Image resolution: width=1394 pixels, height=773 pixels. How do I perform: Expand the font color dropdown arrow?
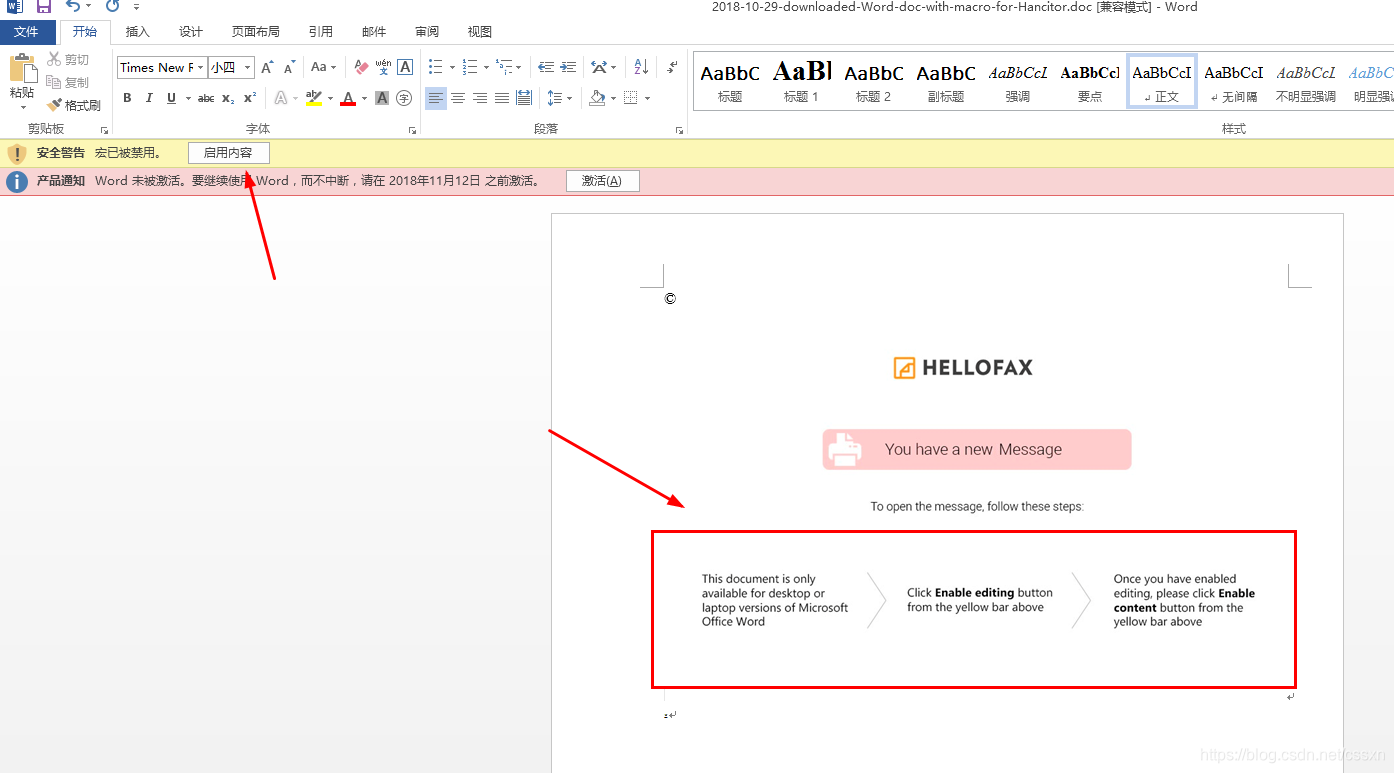pyautogui.click(x=364, y=98)
